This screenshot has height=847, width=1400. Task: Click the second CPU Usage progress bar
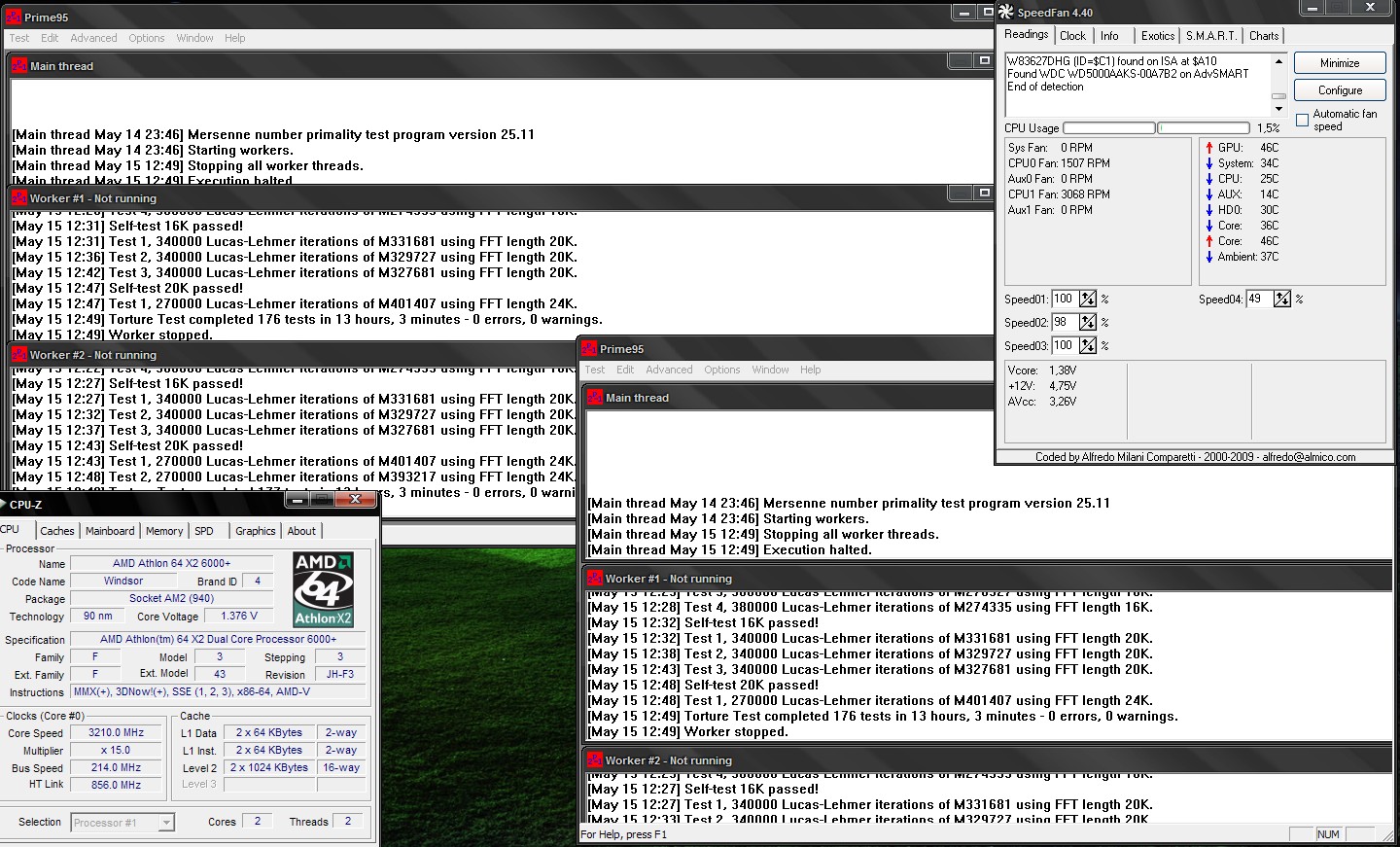click(x=1204, y=128)
